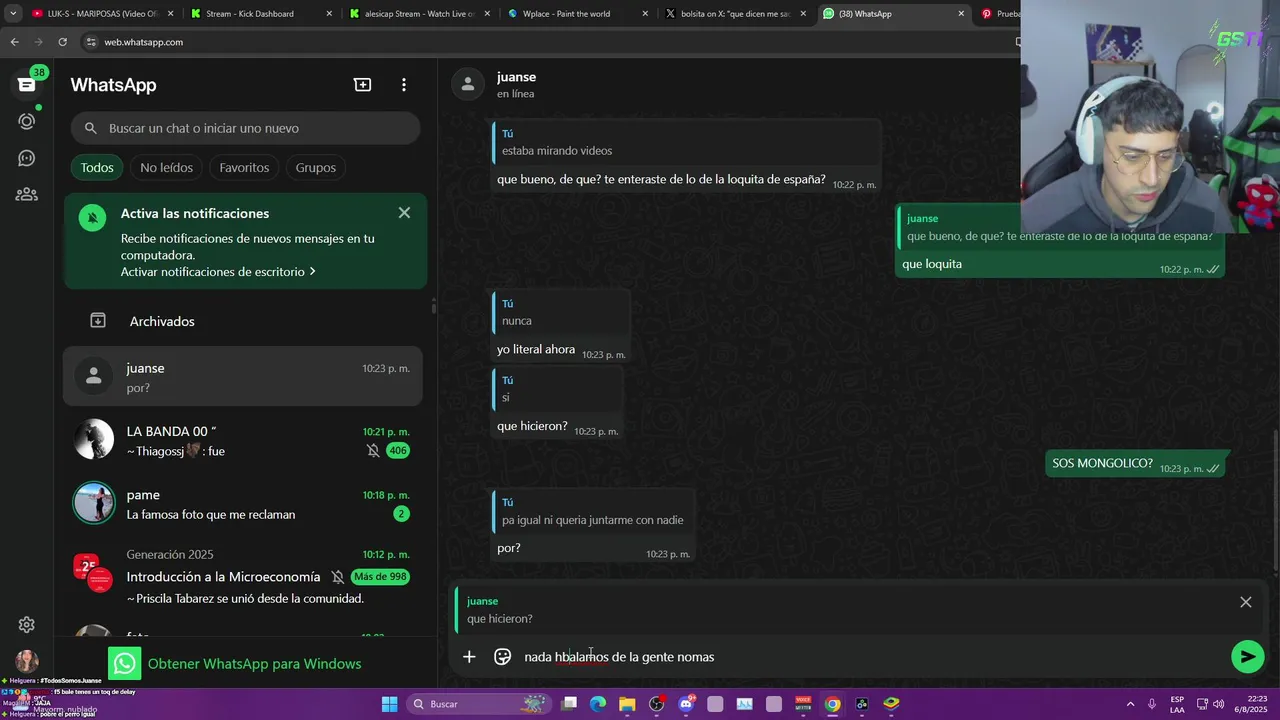Open the Status icon in sidebar
1280x720 pixels.
[27, 121]
